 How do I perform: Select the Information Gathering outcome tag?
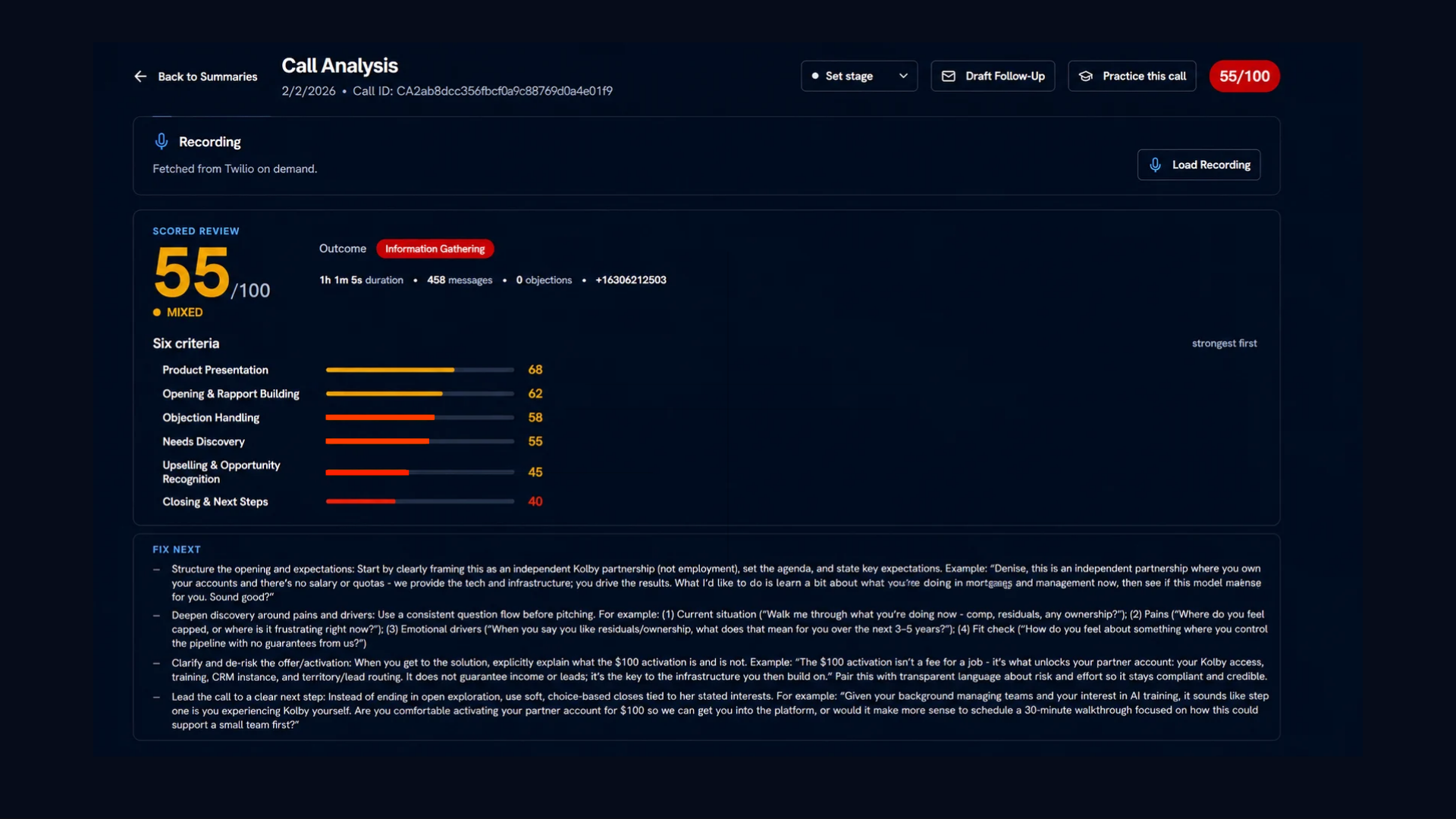[435, 249]
